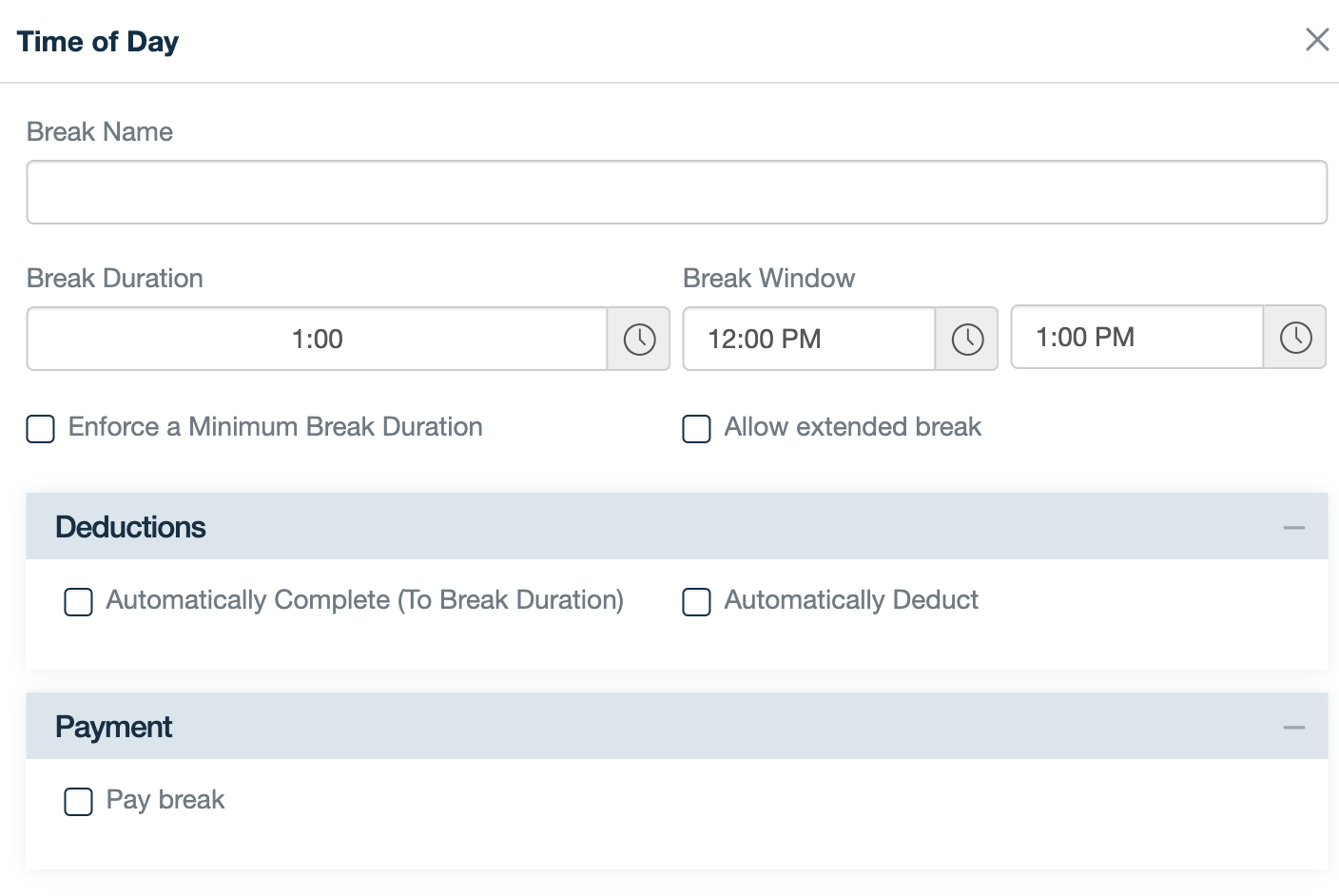The height and width of the screenshot is (896, 1339).
Task: Click the Break Name field label
Action: pyautogui.click(x=100, y=132)
